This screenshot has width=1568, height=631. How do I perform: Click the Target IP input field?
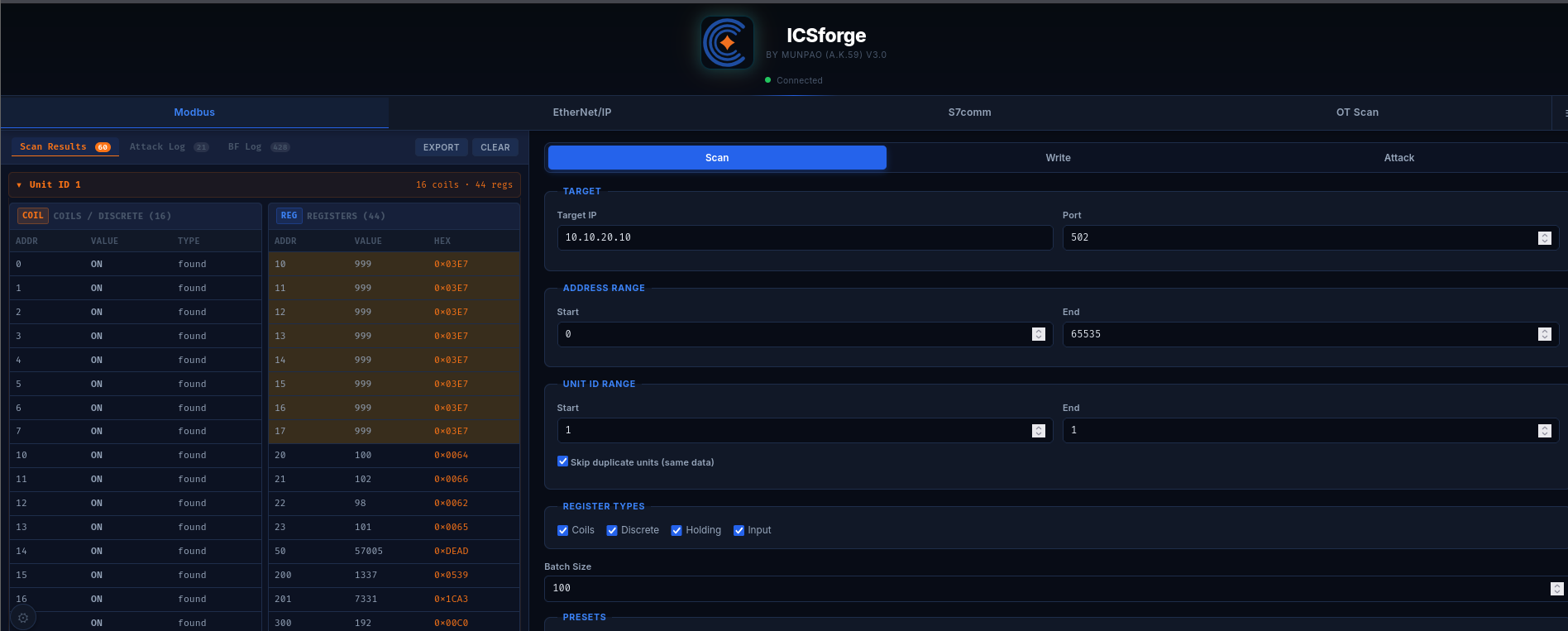[805, 237]
